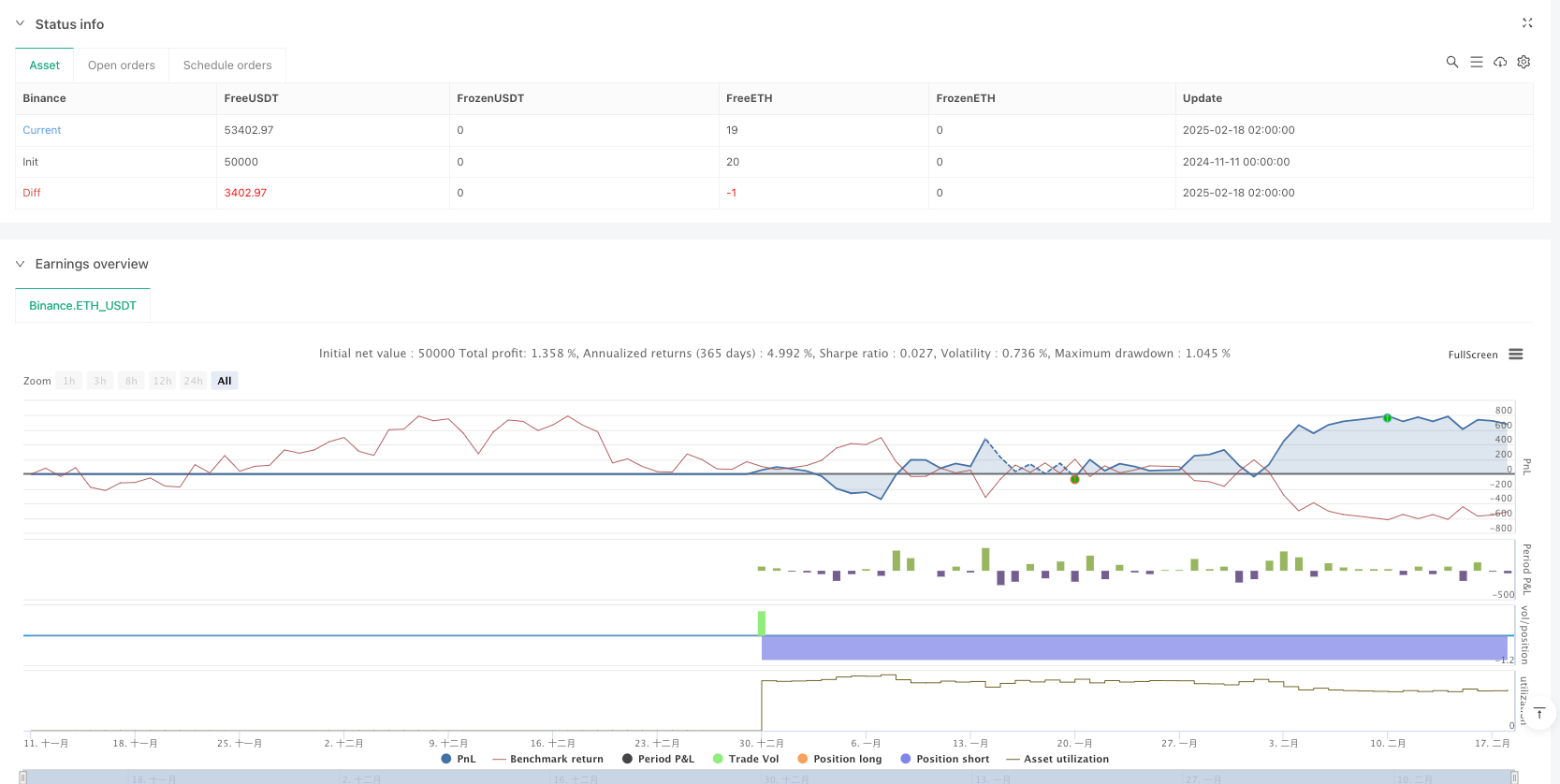Image resolution: width=1560 pixels, height=784 pixels.
Task: Click the 3402.97 diff value
Action: [x=245, y=193]
